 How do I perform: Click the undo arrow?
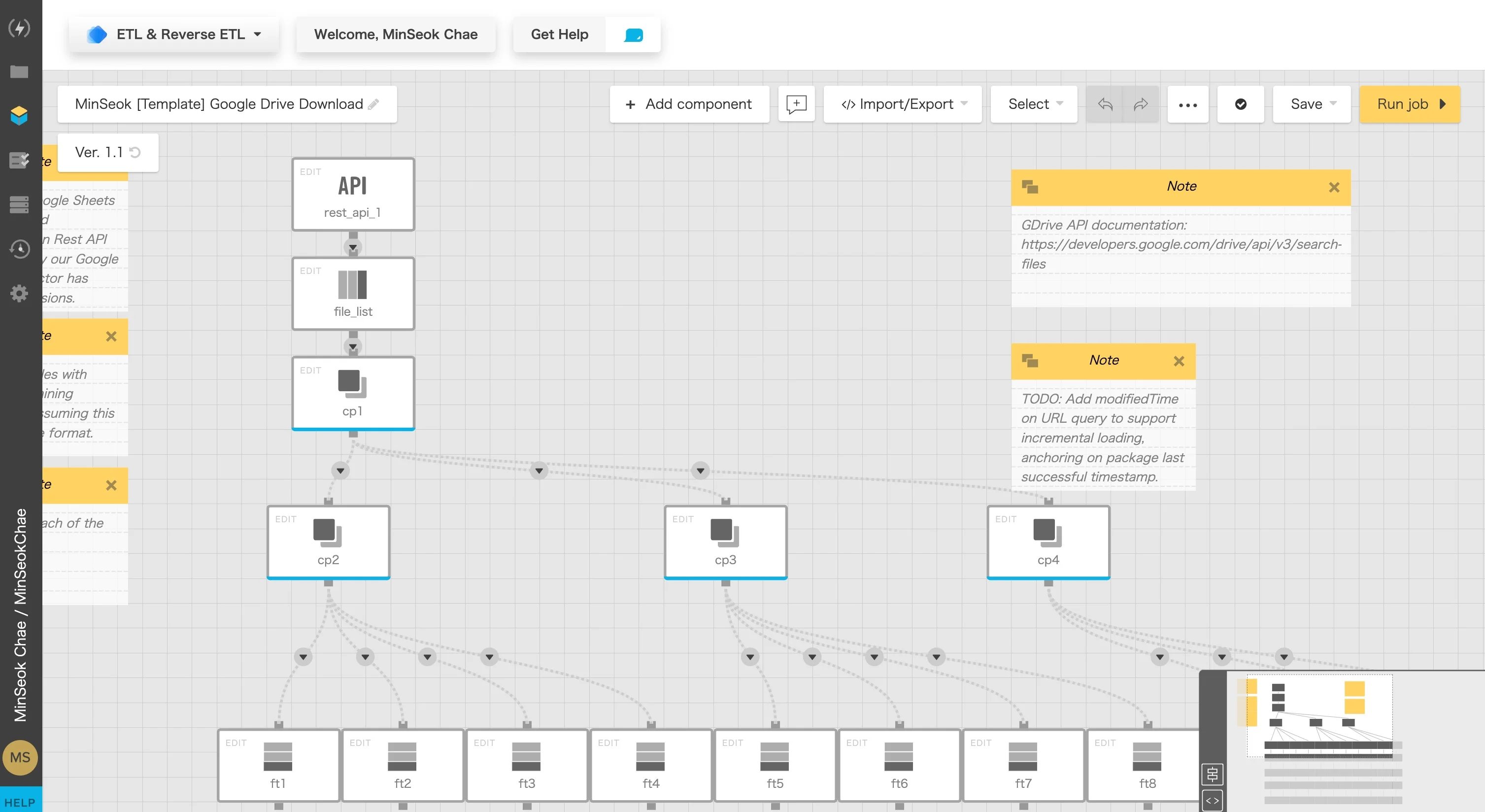point(1105,104)
